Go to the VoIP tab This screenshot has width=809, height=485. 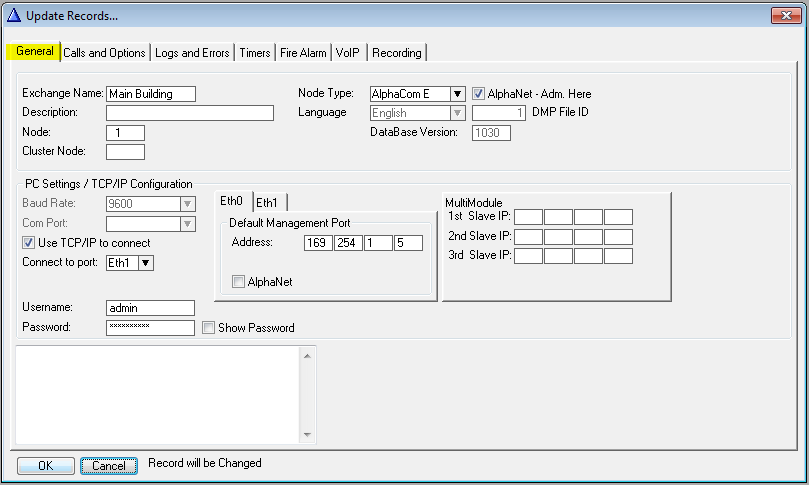coord(348,53)
